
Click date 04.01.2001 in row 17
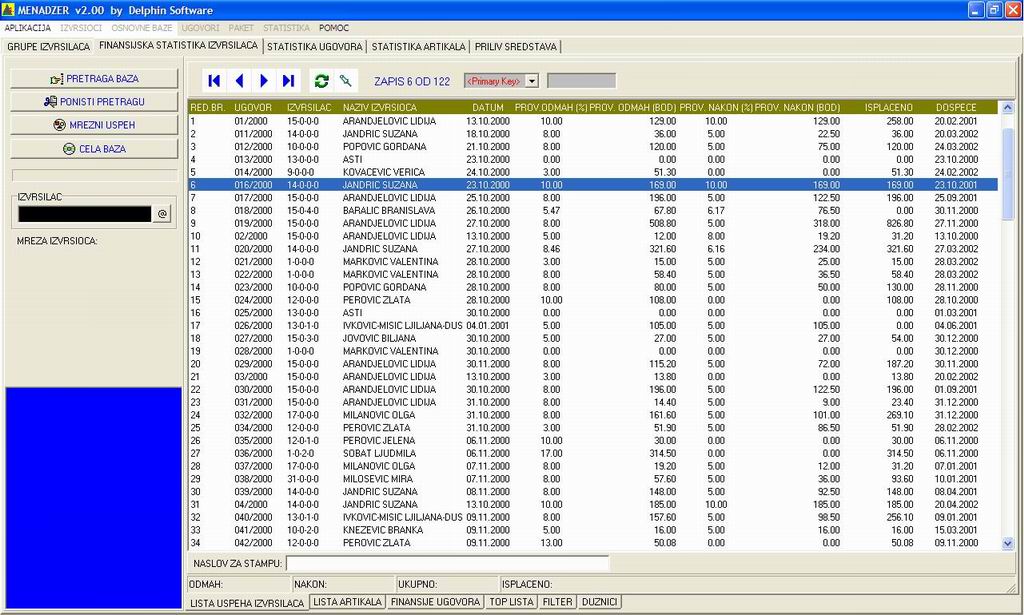[x=488, y=326]
